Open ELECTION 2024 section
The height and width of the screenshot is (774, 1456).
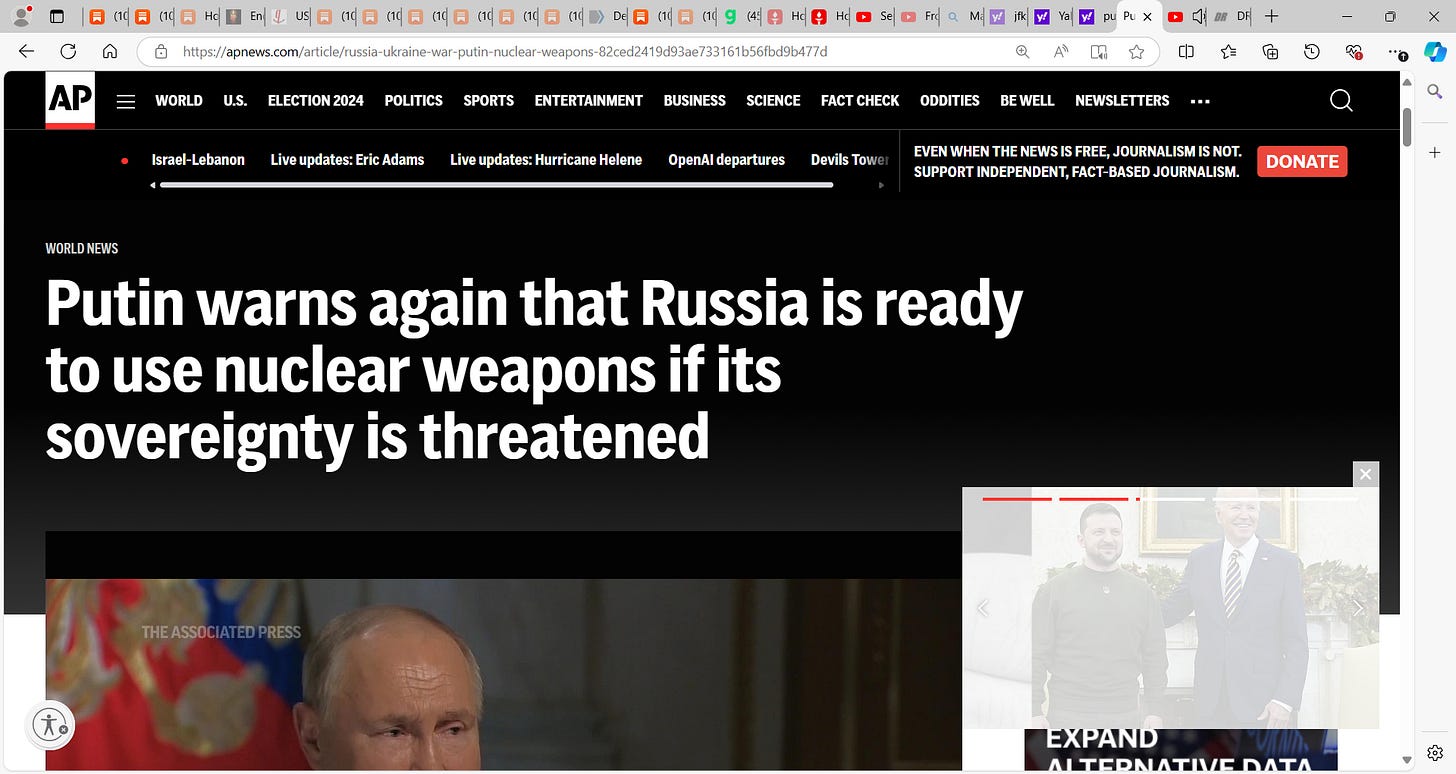point(316,101)
